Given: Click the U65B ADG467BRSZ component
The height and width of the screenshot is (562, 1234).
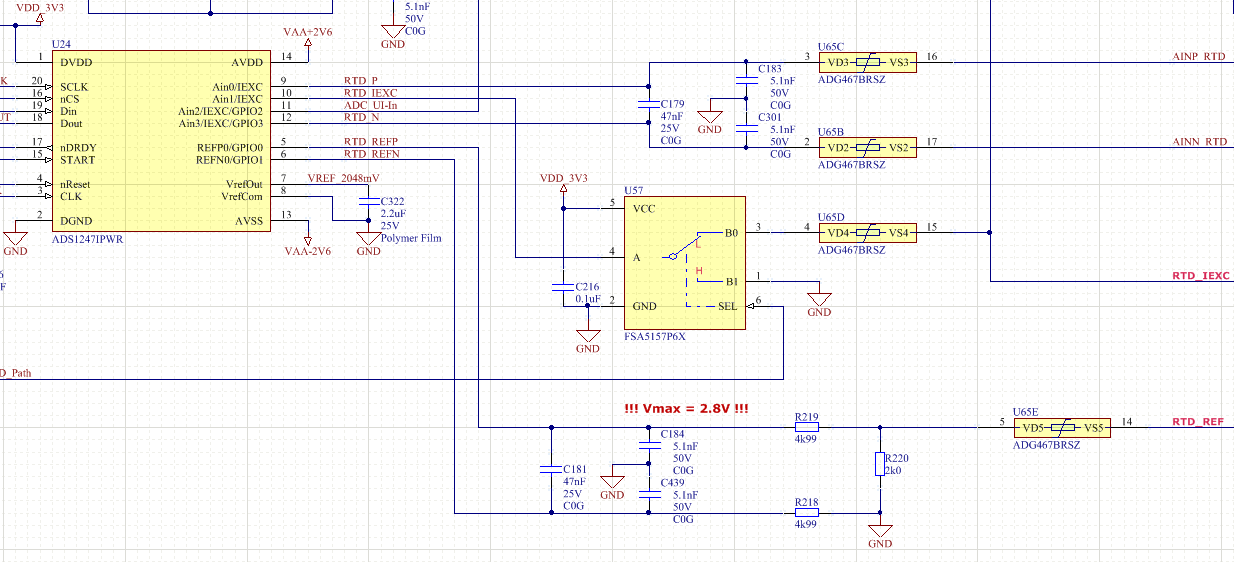Looking at the screenshot, I should click(x=866, y=148).
